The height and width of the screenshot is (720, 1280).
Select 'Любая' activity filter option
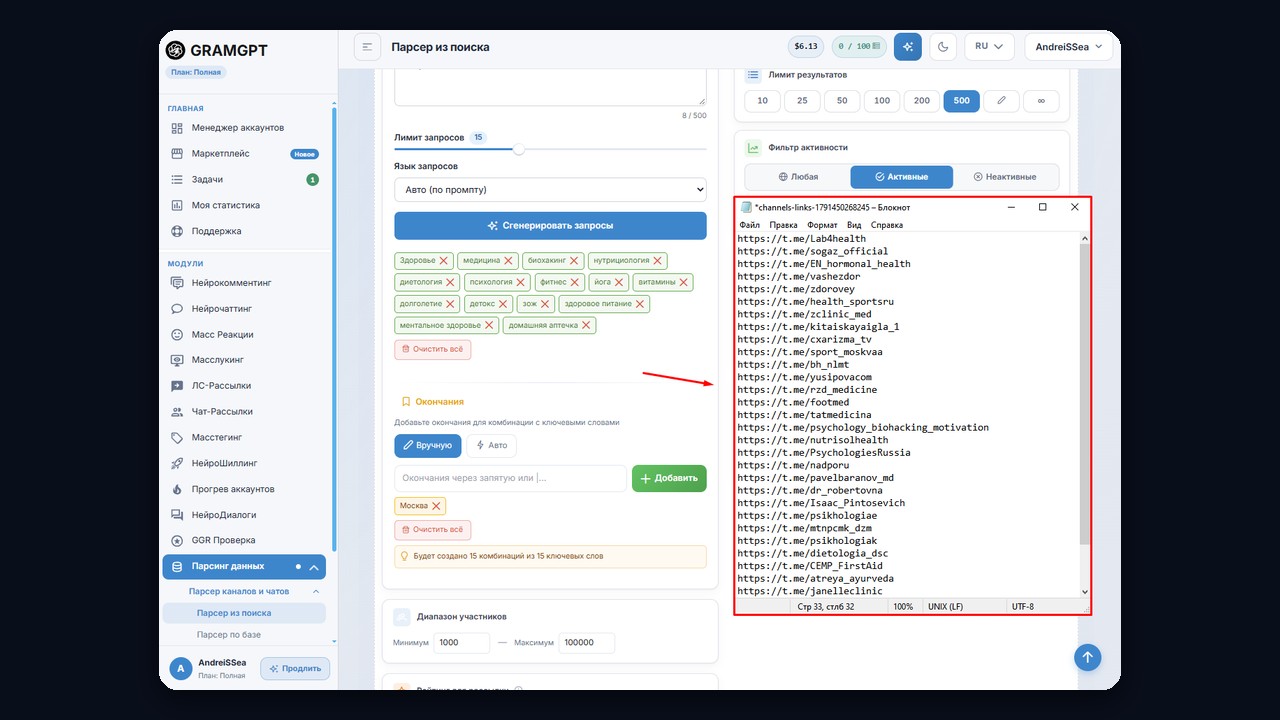click(798, 177)
